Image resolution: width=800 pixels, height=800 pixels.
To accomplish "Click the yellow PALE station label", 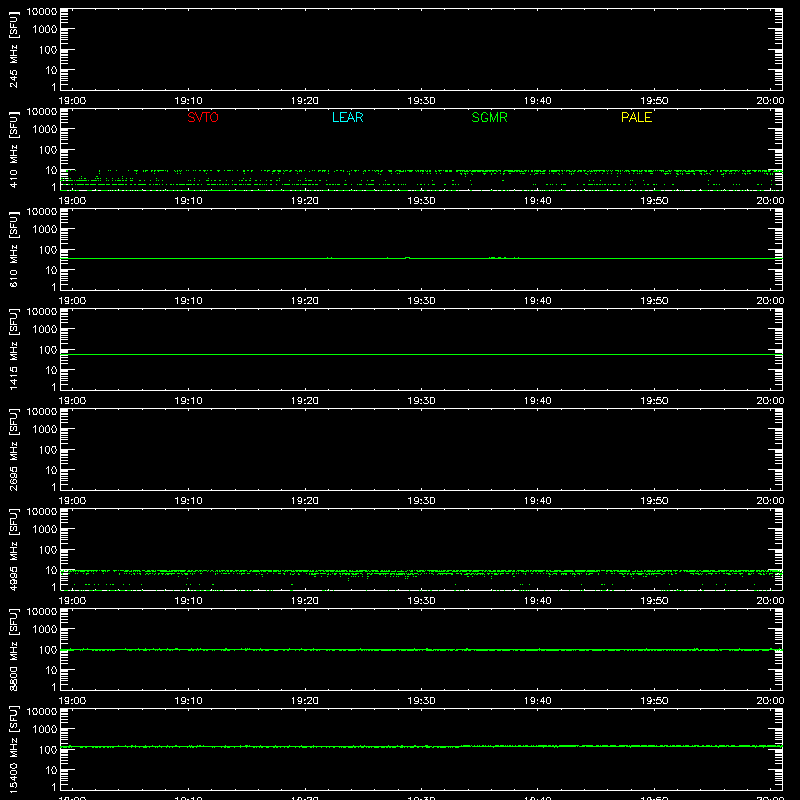I will (636, 117).
